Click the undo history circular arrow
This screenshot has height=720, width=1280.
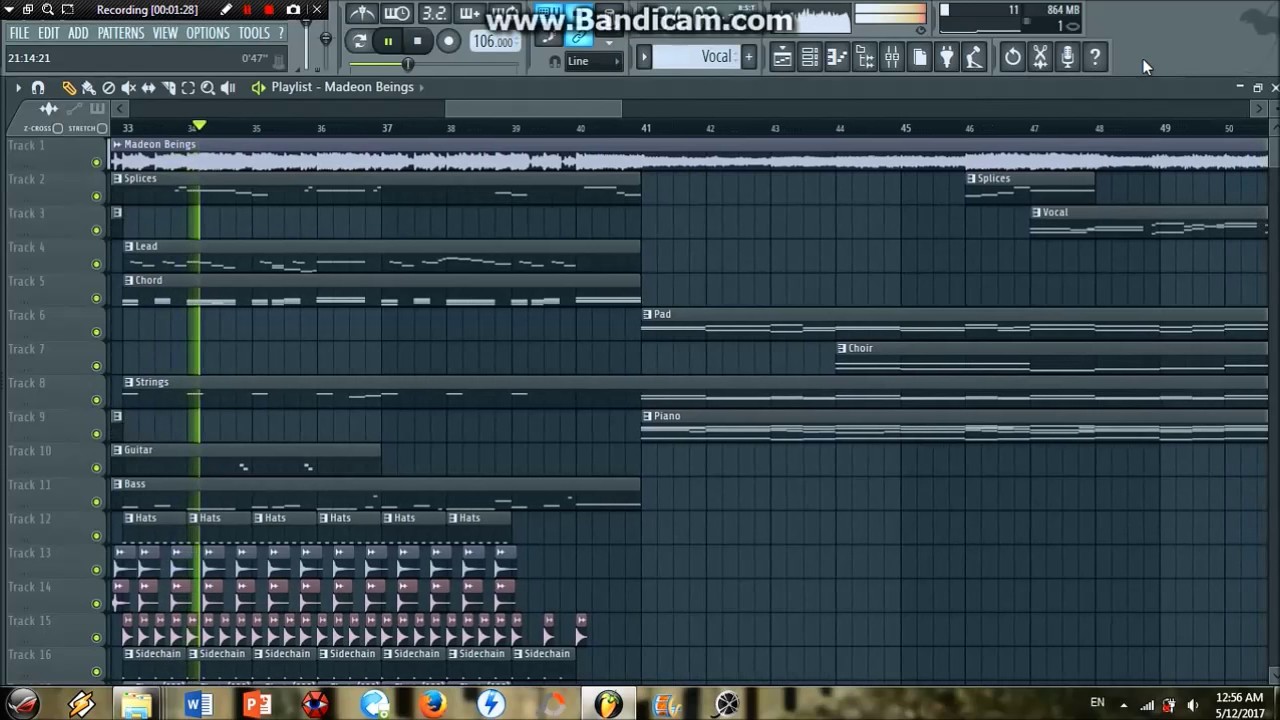(x=1013, y=58)
